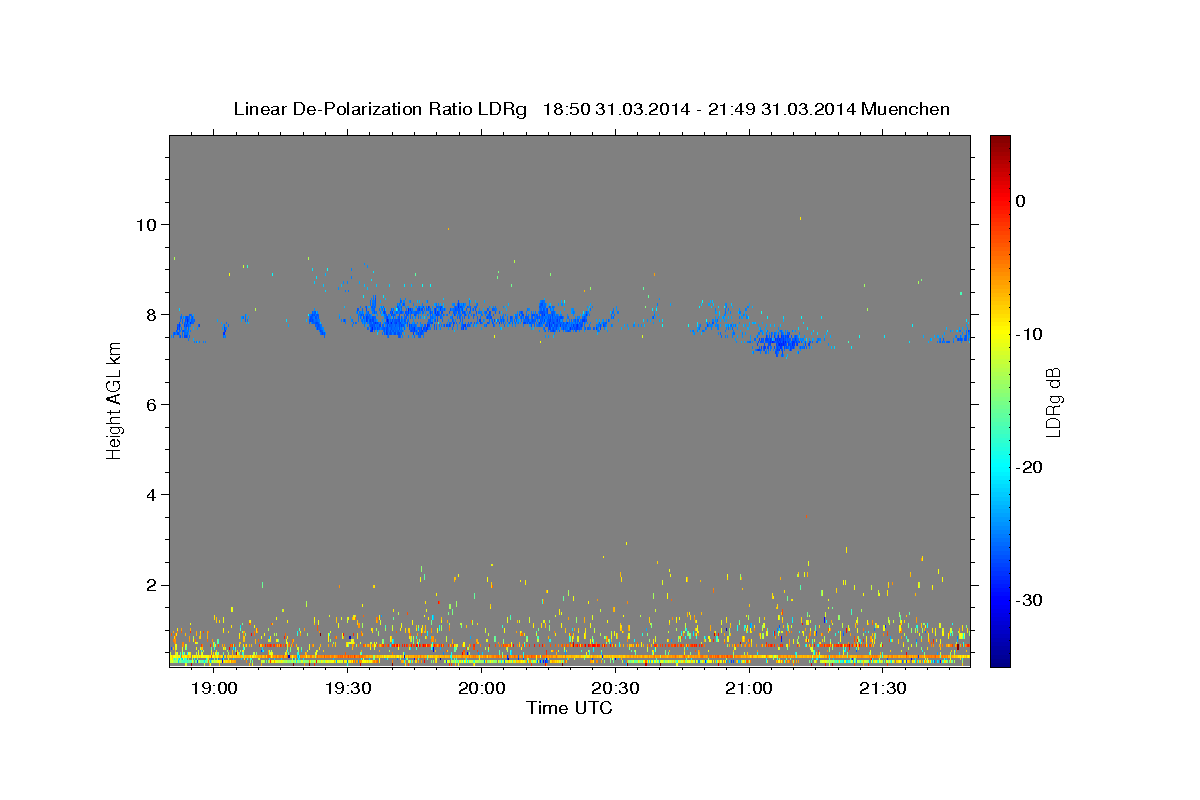Click the green middle section of the colorbar
1200x800 pixels.
[x=999, y=401]
